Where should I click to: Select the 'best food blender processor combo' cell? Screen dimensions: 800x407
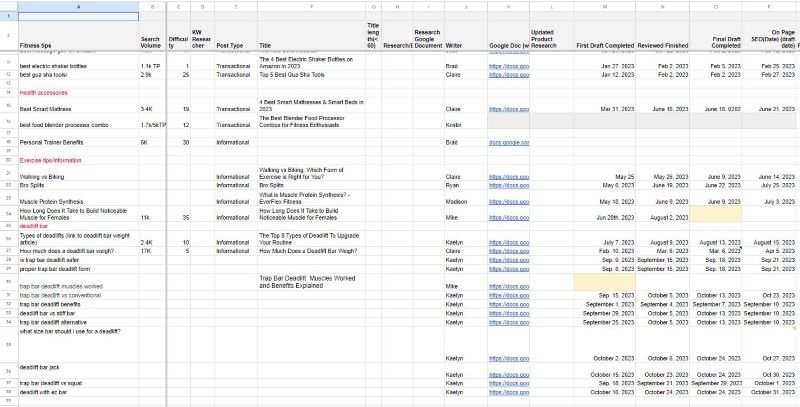[x=79, y=121]
